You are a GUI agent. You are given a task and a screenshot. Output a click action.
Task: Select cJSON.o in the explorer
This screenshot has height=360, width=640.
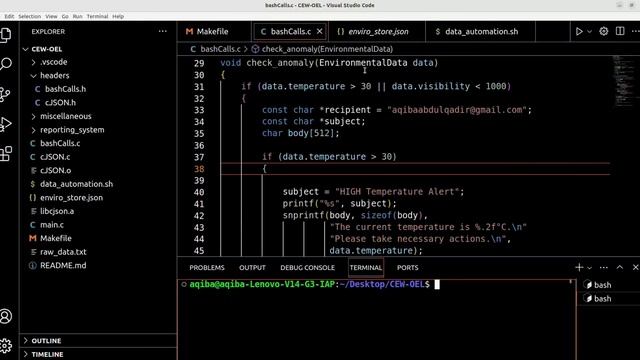pyautogui.click(x=98, y=170)
